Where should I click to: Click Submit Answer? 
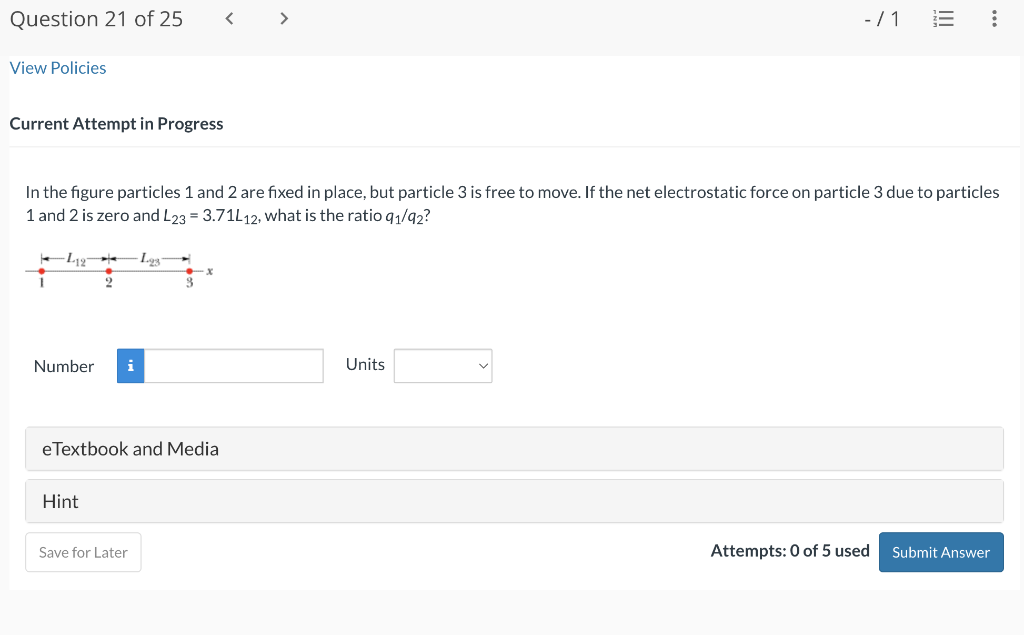coord(940,552)
